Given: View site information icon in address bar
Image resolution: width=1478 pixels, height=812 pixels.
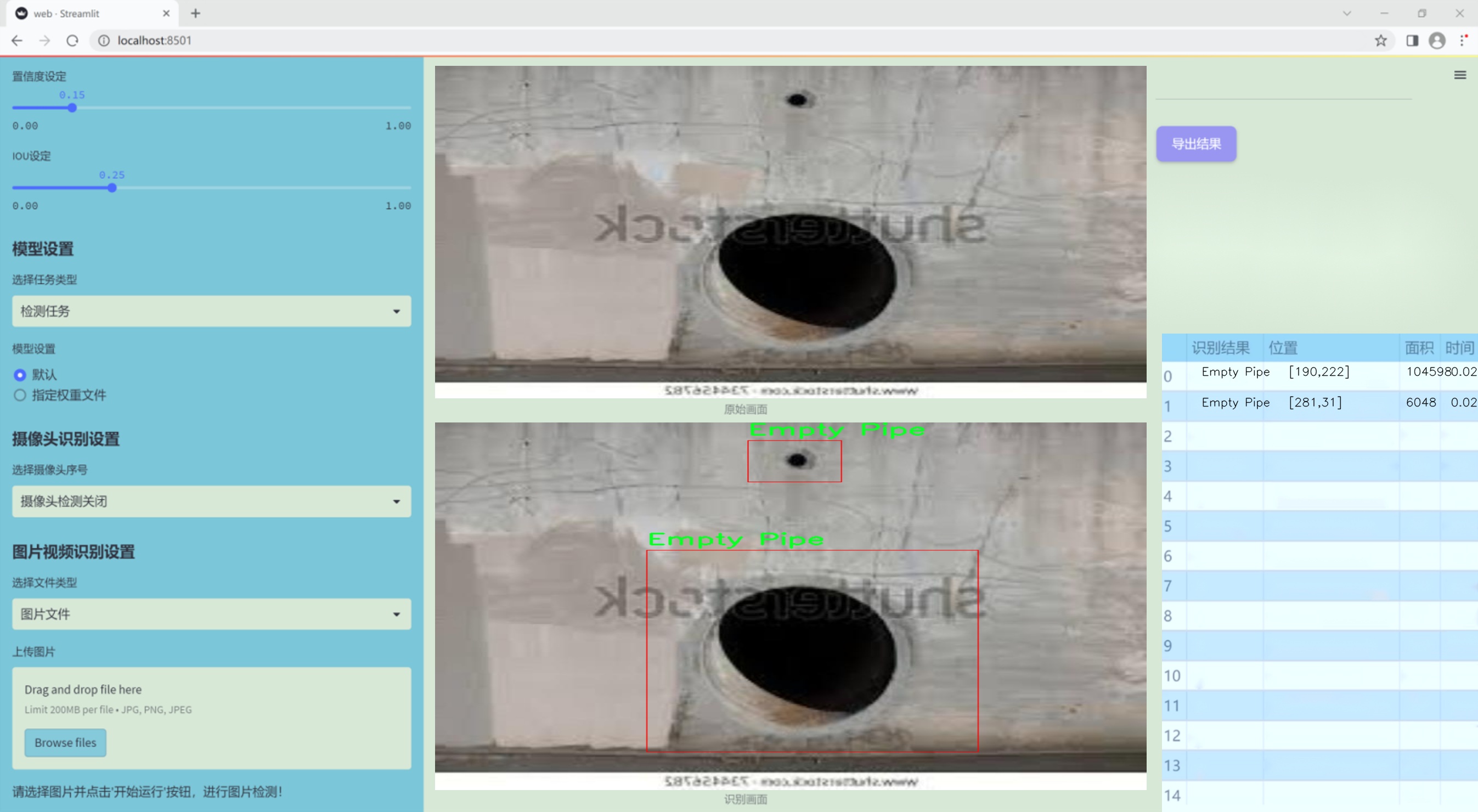Looking at the screenshot, I should click(x=104, y=40).
